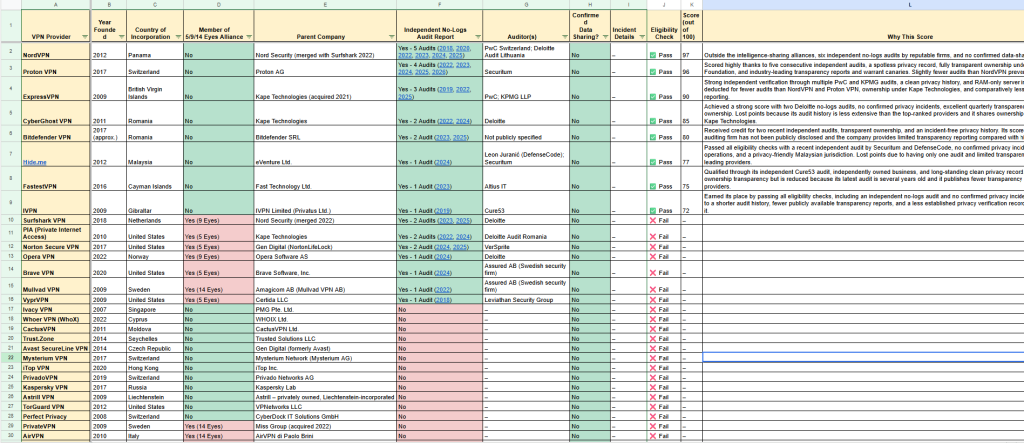
Task: Click the red Fail X for Mysterium VPN
Action: 653,359
